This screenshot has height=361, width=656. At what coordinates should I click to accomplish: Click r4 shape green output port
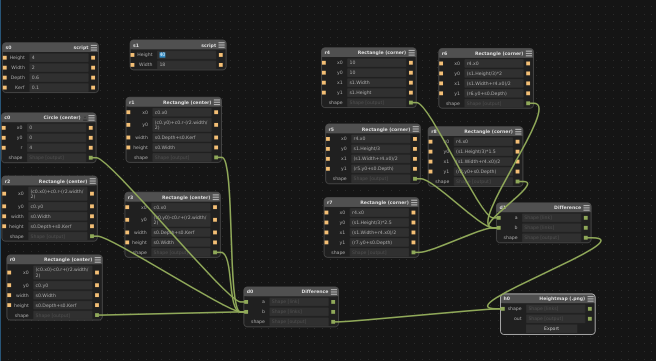(411, 102)
